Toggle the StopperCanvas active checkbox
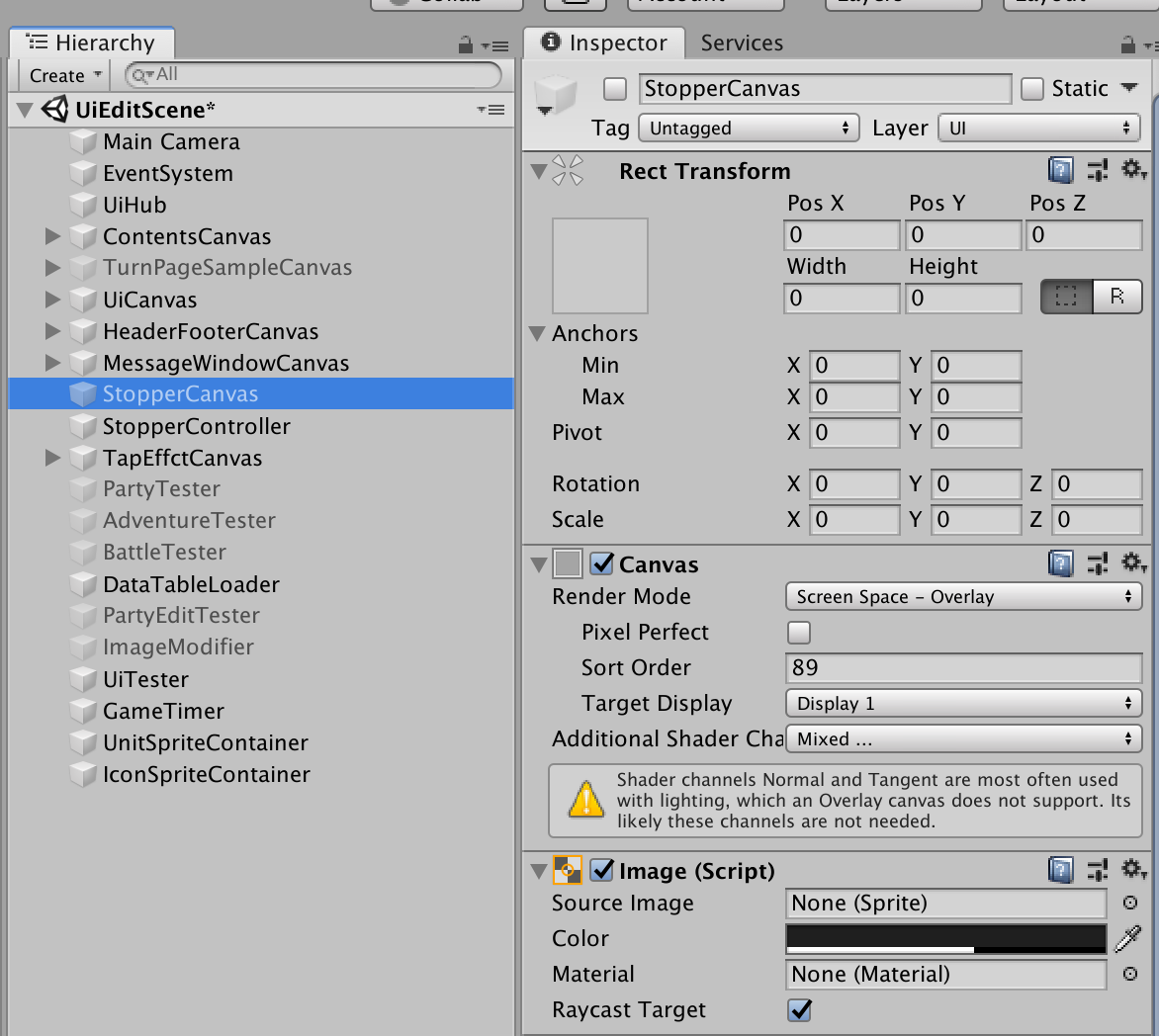This screenshot has width=1159, height=1036. coord(615,89)
